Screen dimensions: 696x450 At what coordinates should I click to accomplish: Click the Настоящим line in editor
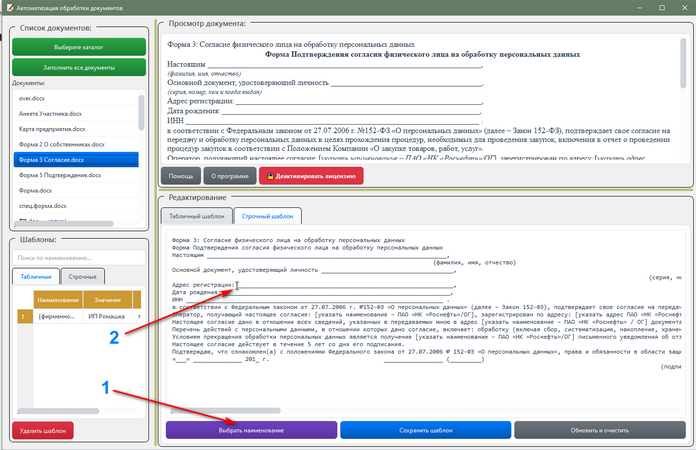pyautogui.click(x=311, y=255)
